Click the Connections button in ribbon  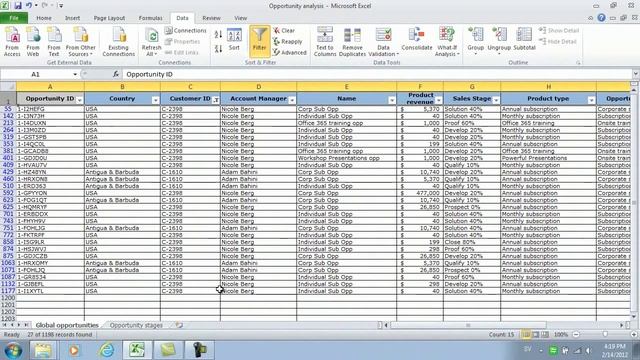coord(186,31)
